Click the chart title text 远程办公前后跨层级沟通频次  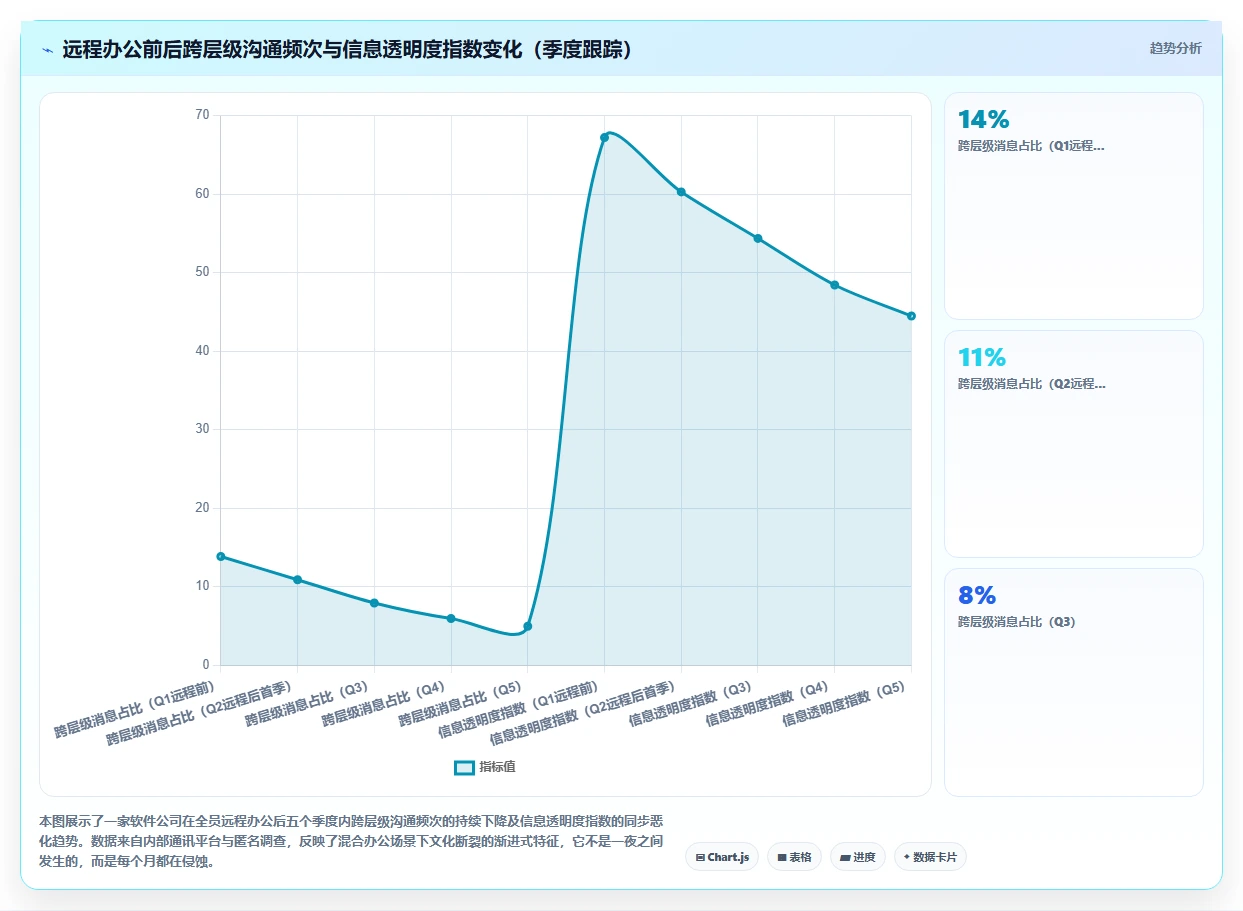192,50
